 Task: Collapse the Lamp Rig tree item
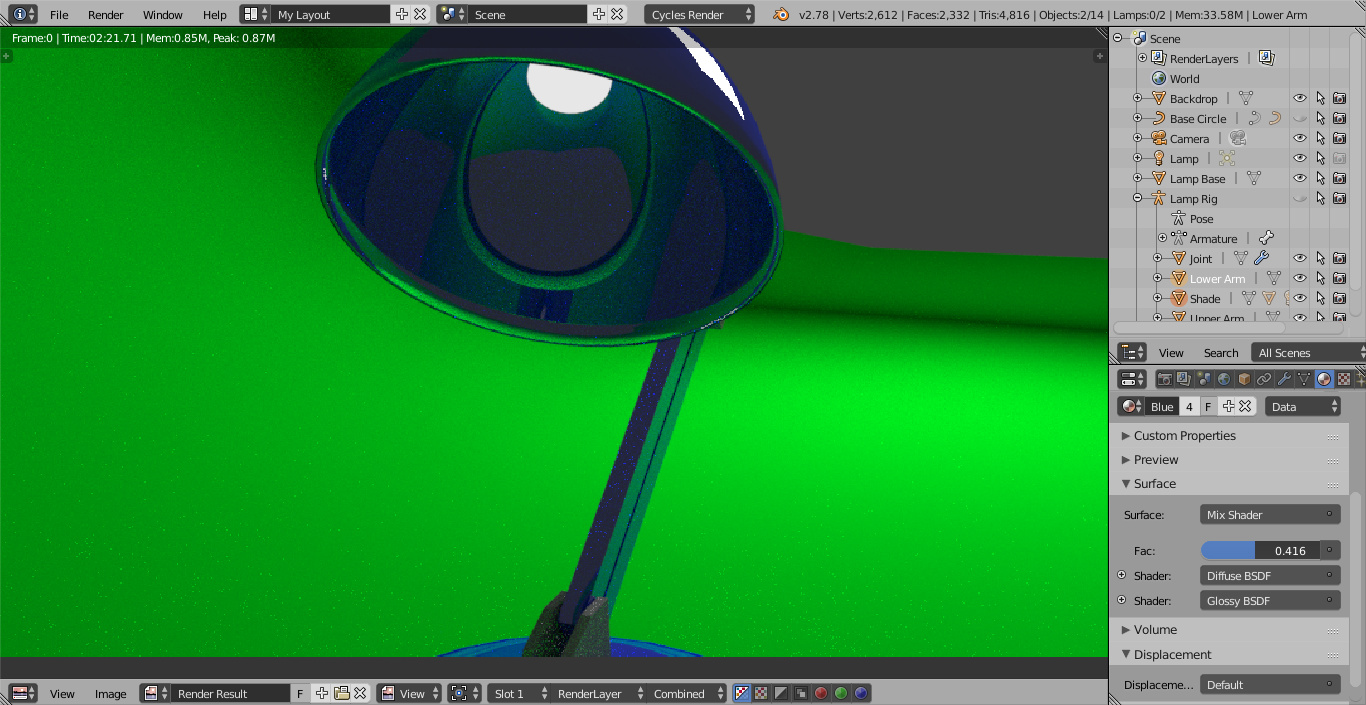tap(1138, 198)
